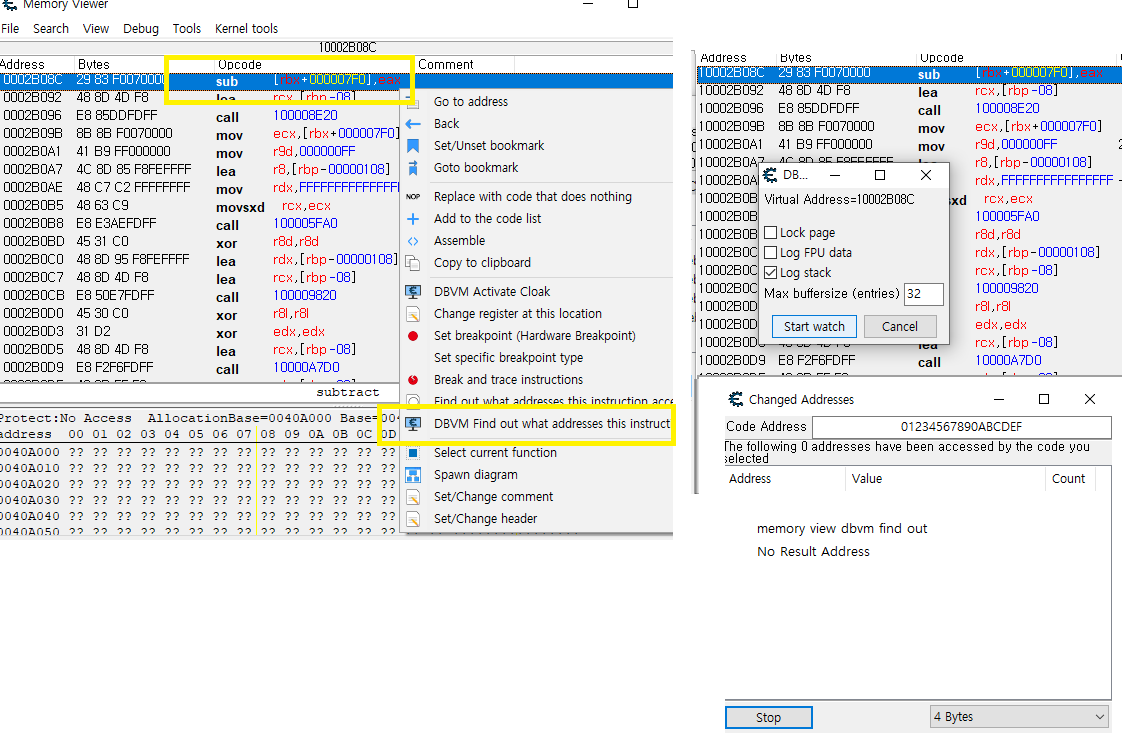Click the Spawn diagram icon
Viewport: 1122px width, 736px height.
(x=413, y=474)
